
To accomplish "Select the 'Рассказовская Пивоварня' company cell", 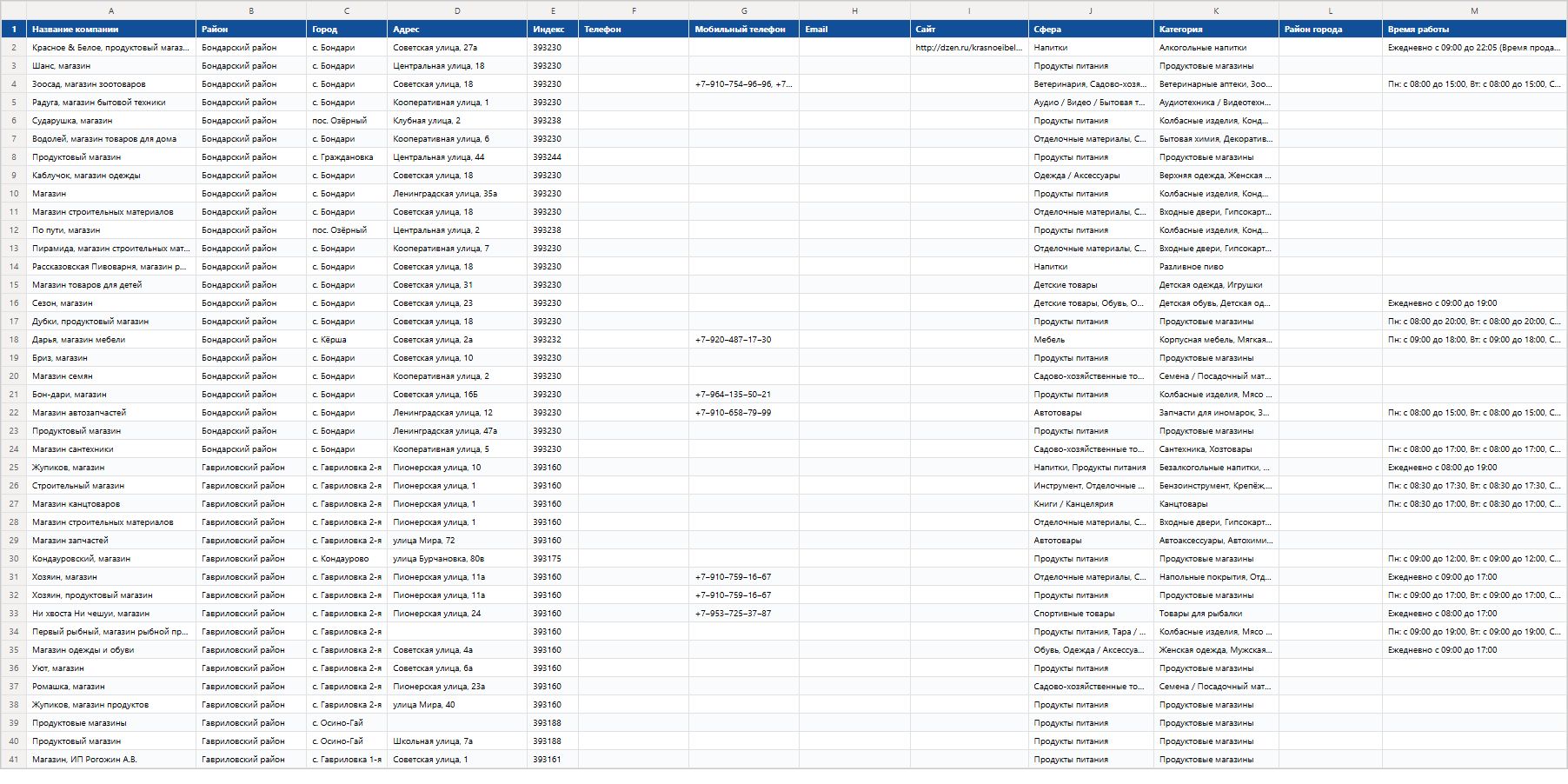I will click(111, 266).
